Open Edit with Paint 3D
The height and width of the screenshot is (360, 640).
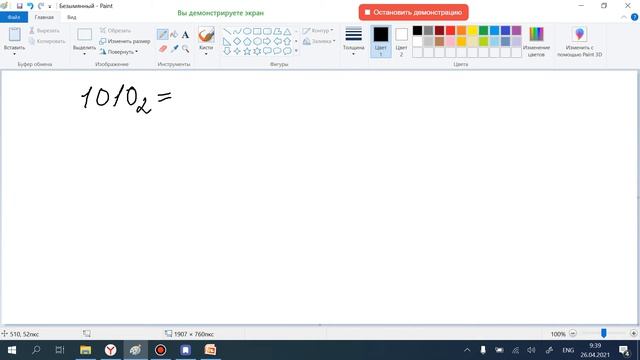tap(579, 42)
